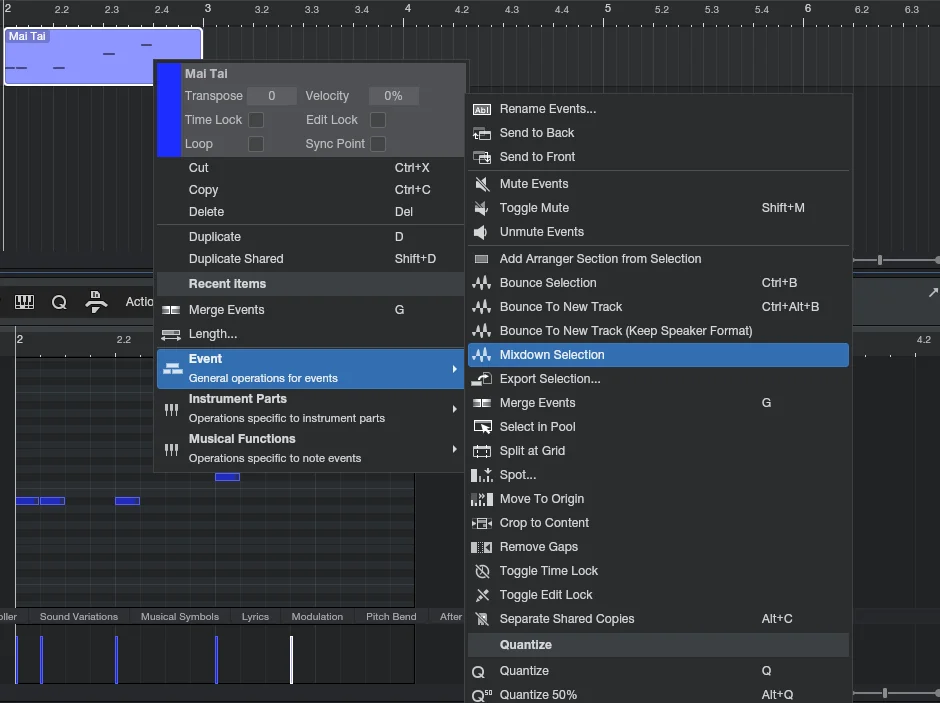Click the Add Arranger Section icon
The width and height of the screenshot is (940, 703).
(x=481, y=259)
